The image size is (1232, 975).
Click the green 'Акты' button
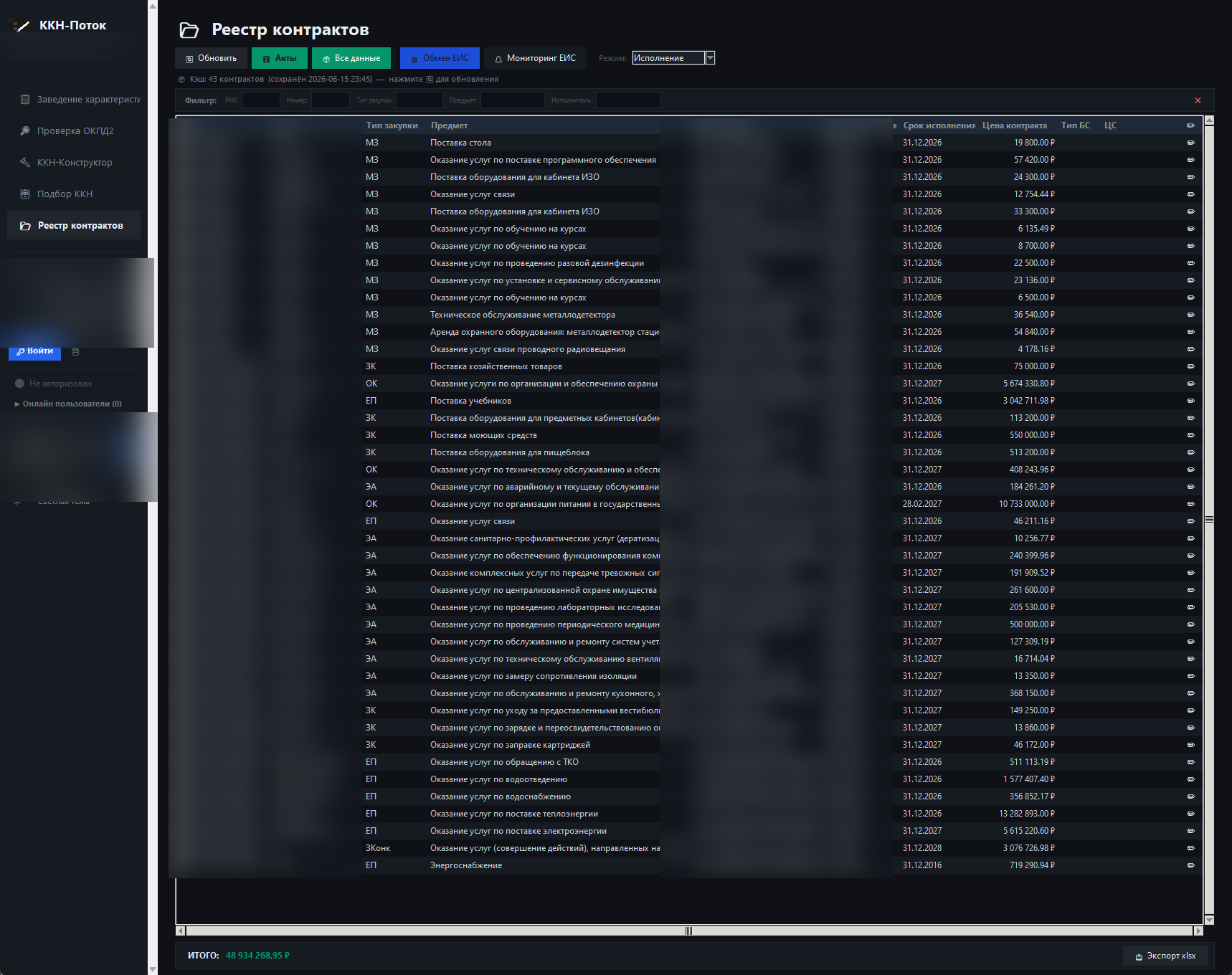[280, 58]
